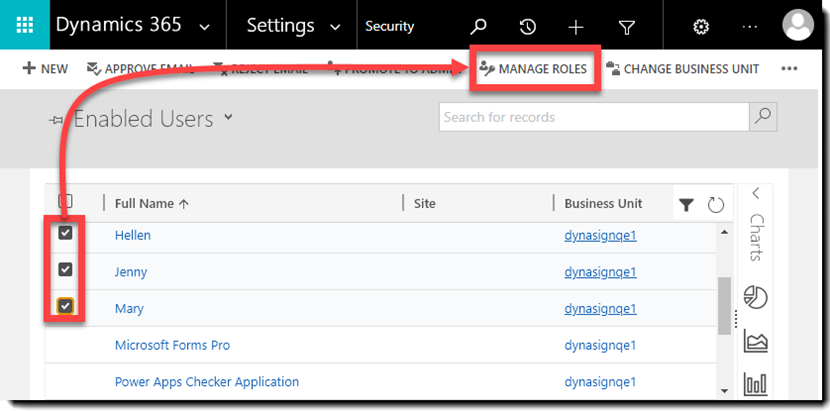Open Power Apps Checker Application record
The image size is (830, 411).
pyautogui.click(x=207, y=382)
